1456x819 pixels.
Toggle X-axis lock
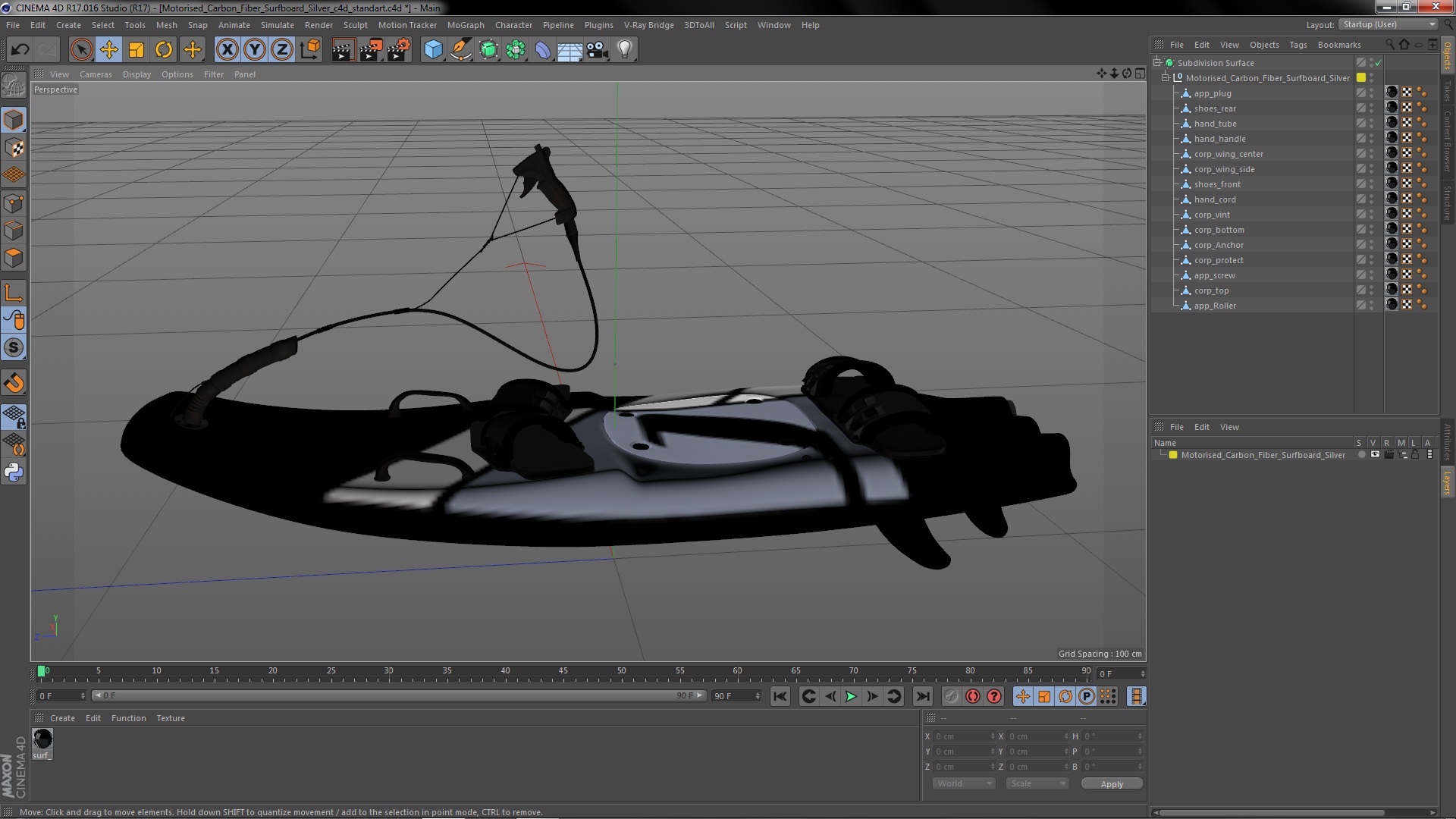(x=227, y=50)
